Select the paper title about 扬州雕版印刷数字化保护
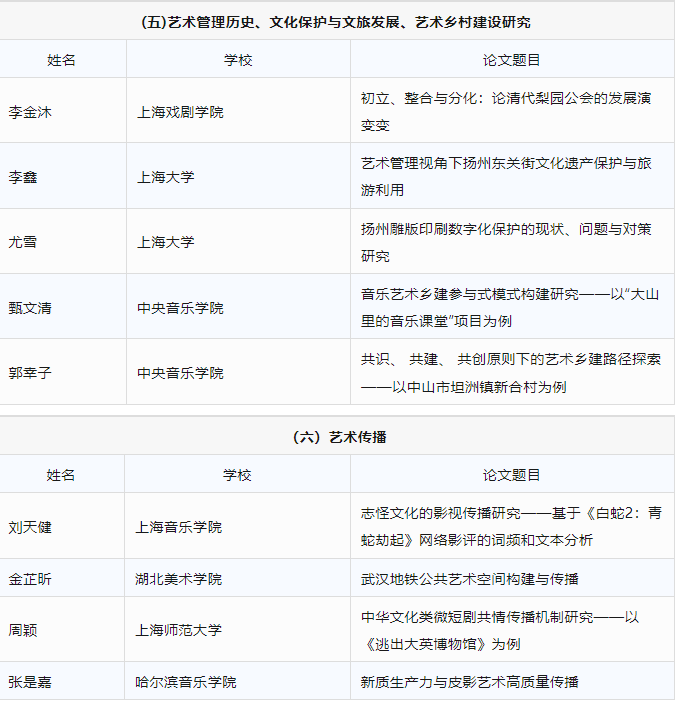The width and height of the screenshot is (675, 701). 506,242
